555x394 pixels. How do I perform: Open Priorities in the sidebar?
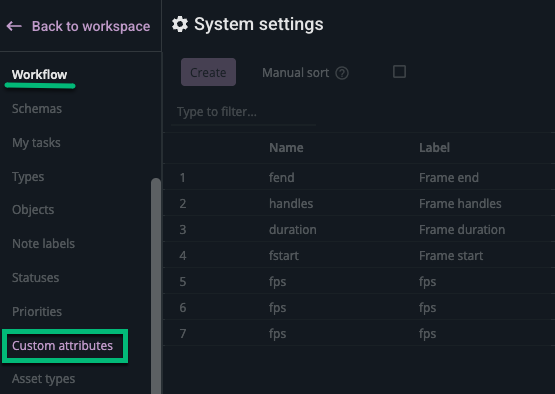pos(37,312)
